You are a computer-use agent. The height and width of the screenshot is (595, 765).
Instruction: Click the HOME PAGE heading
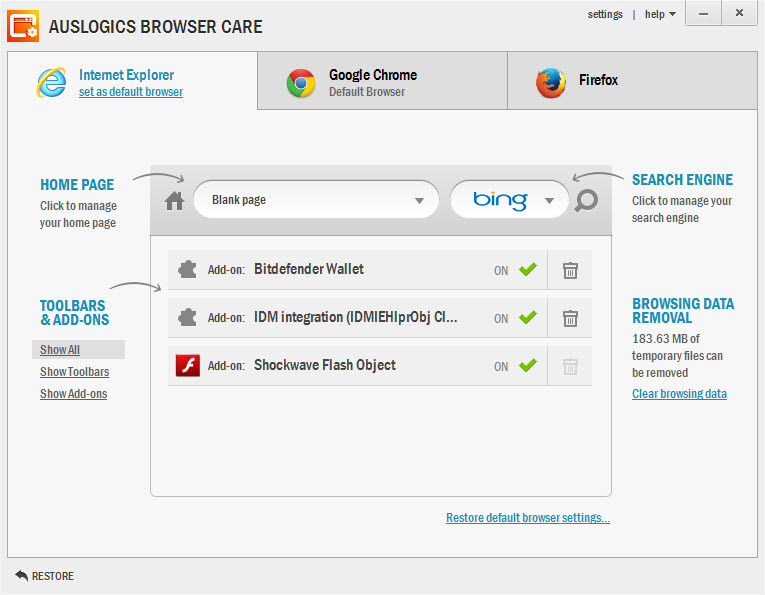pos(77,184)
